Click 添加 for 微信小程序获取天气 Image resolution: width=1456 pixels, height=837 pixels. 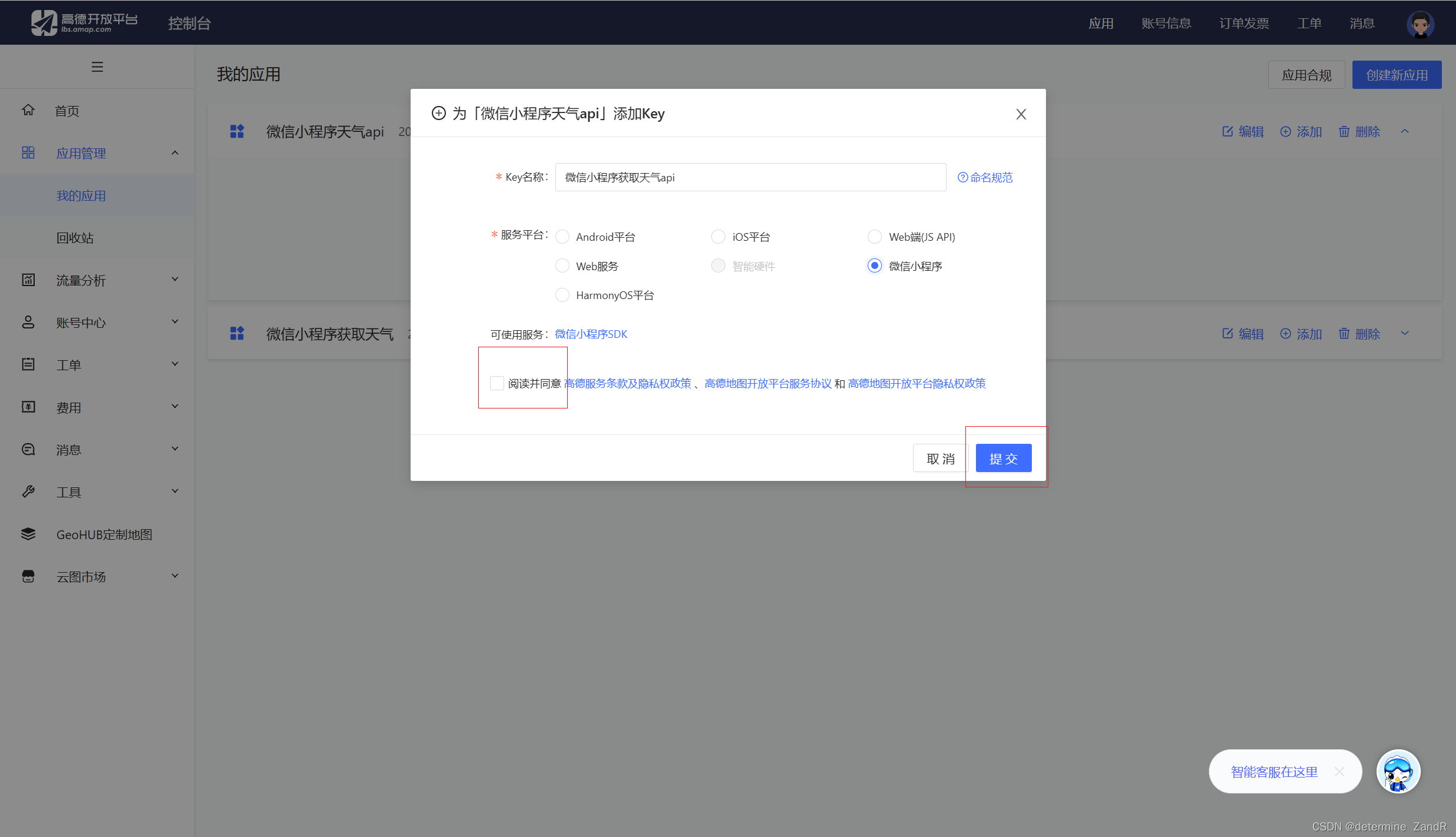[x=1301, y=334]
